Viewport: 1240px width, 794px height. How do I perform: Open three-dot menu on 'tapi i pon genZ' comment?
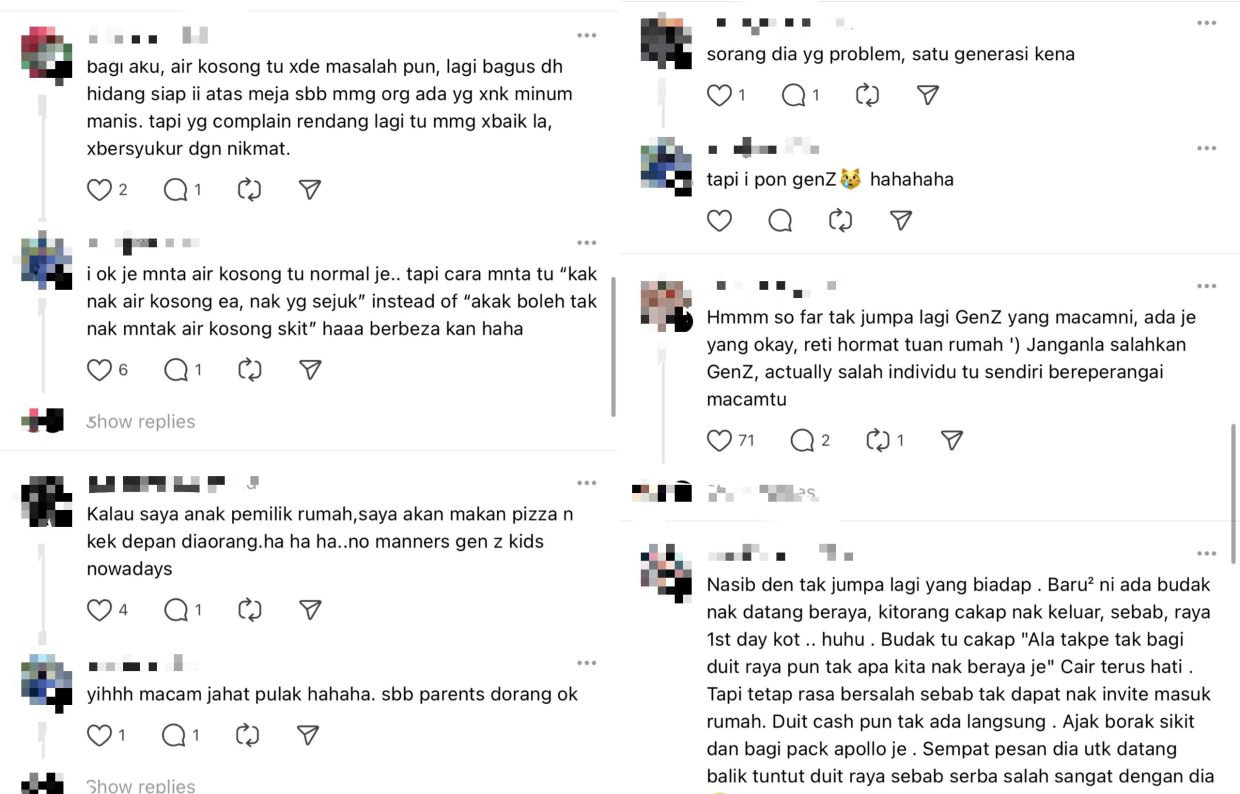click(1206, 148)
